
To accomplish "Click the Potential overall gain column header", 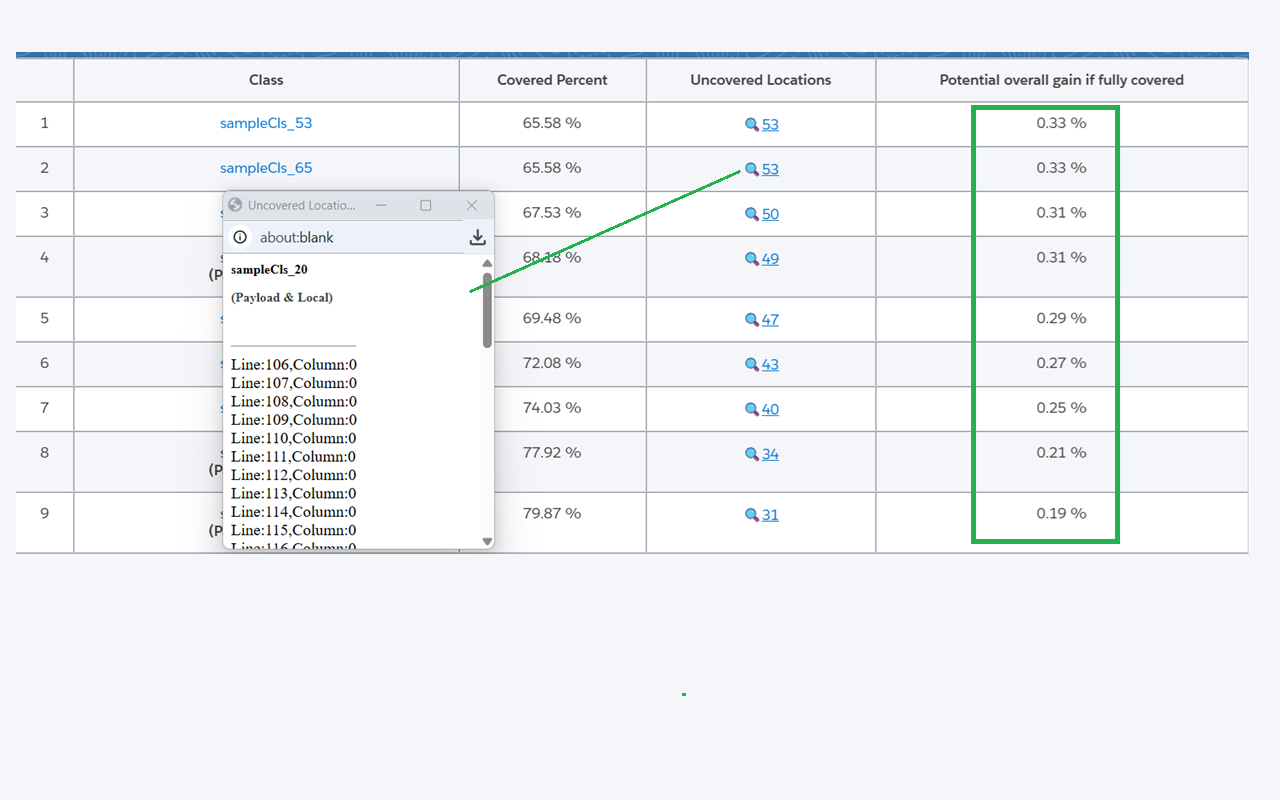I will pos(1061,80).
